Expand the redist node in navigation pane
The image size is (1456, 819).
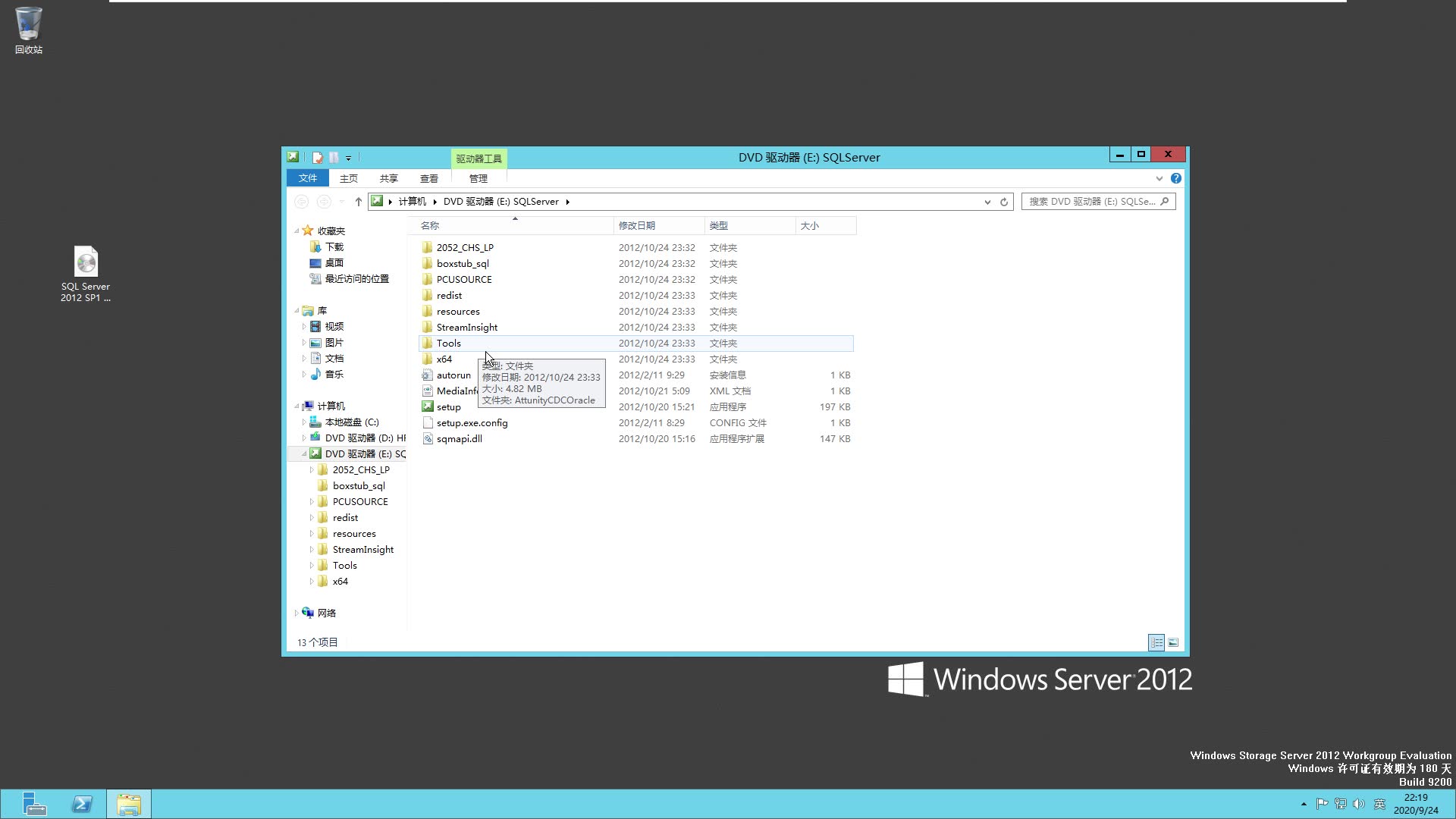(x=312, y=517)
